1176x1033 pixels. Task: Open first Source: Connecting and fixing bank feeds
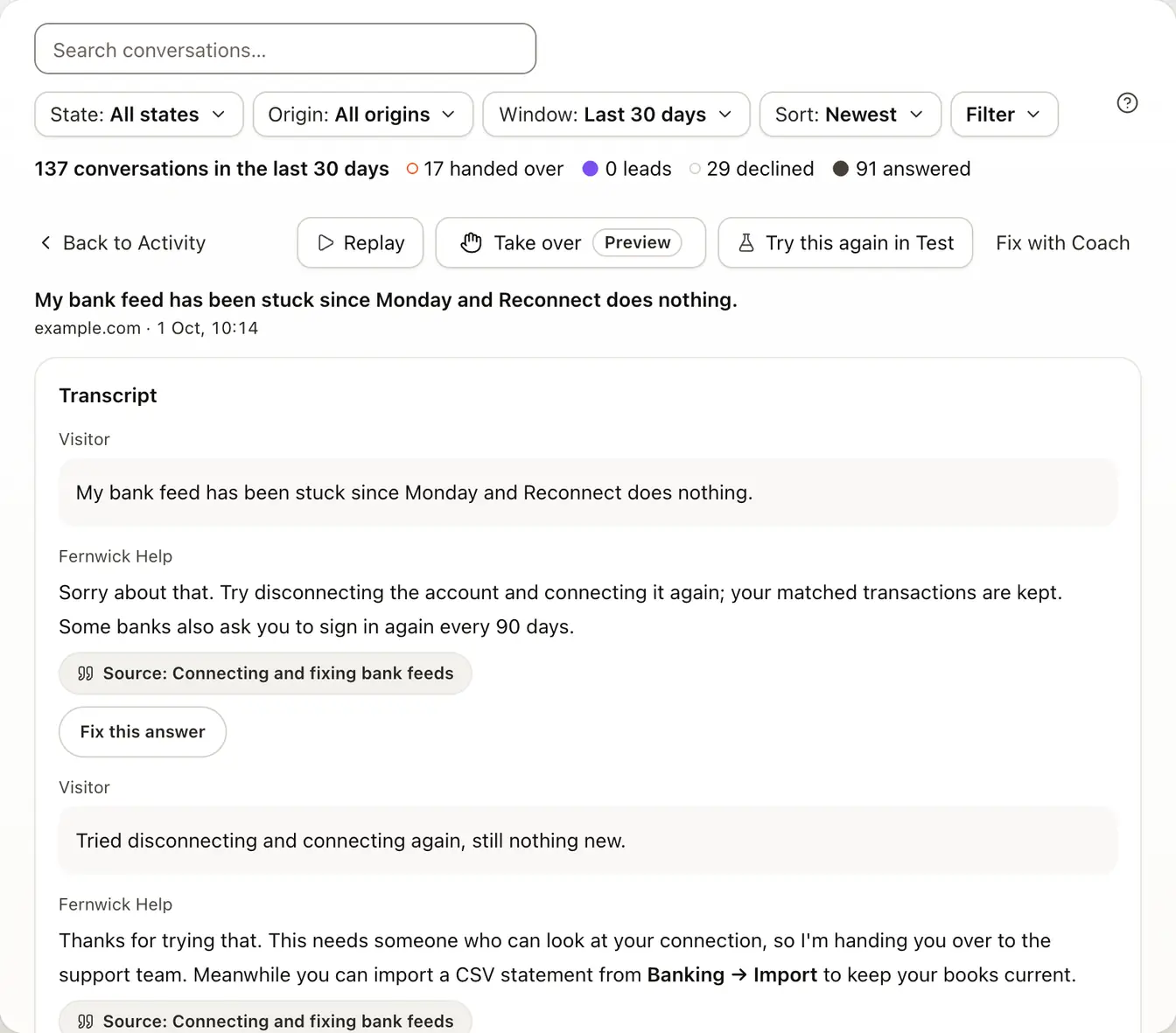pos(265,674)
